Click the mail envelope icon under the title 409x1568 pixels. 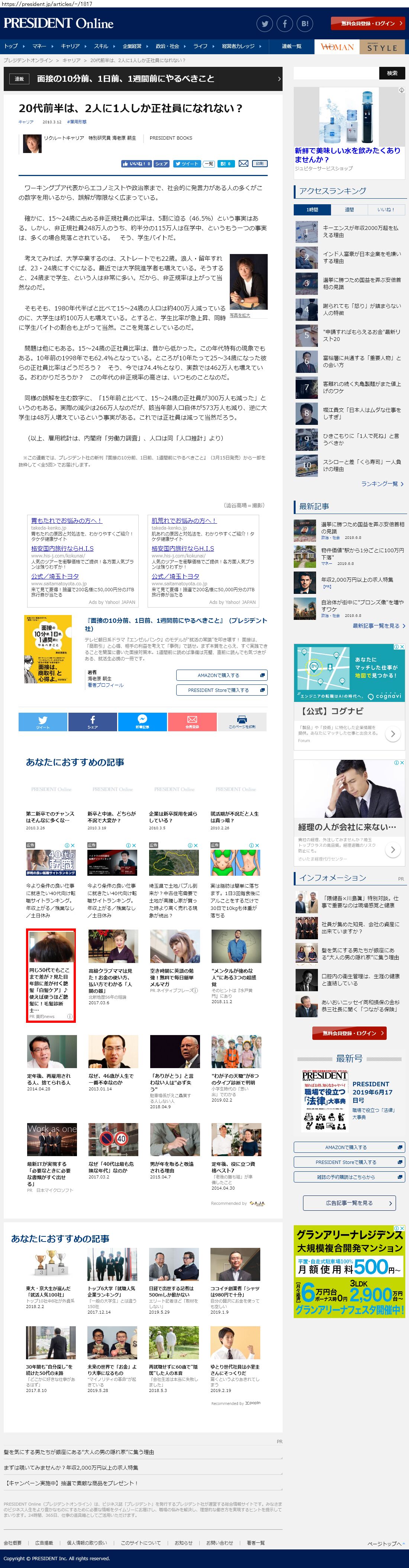(243, 164)
